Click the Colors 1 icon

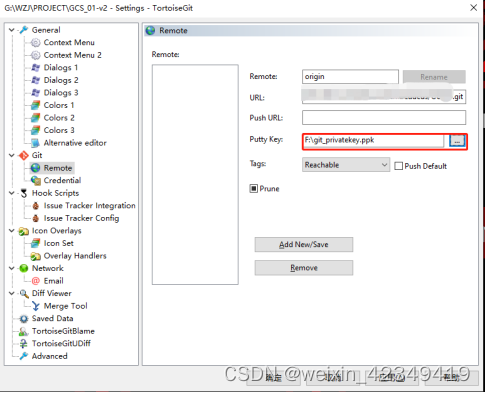[x=36, y=105]
